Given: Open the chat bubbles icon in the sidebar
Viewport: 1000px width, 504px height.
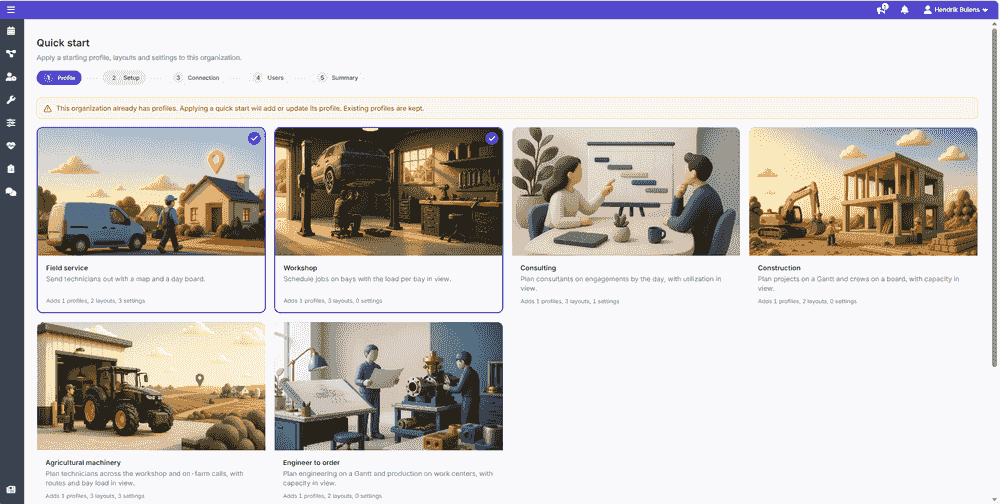Looking at the screenshot, I should pos(11,191).
